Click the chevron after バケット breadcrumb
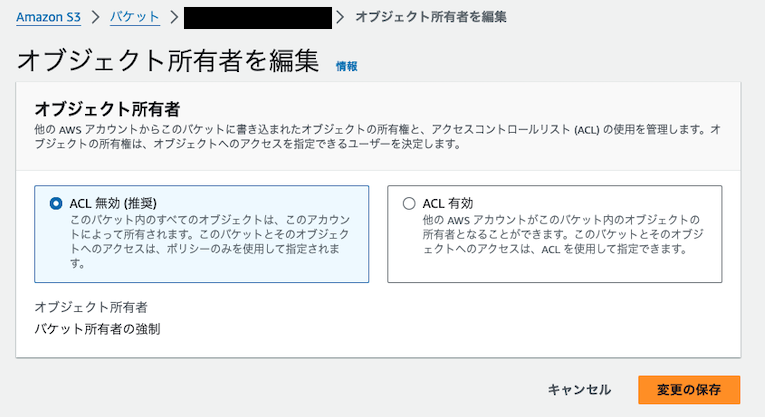The width and height of the screenshot is (765, 417). 174,18
